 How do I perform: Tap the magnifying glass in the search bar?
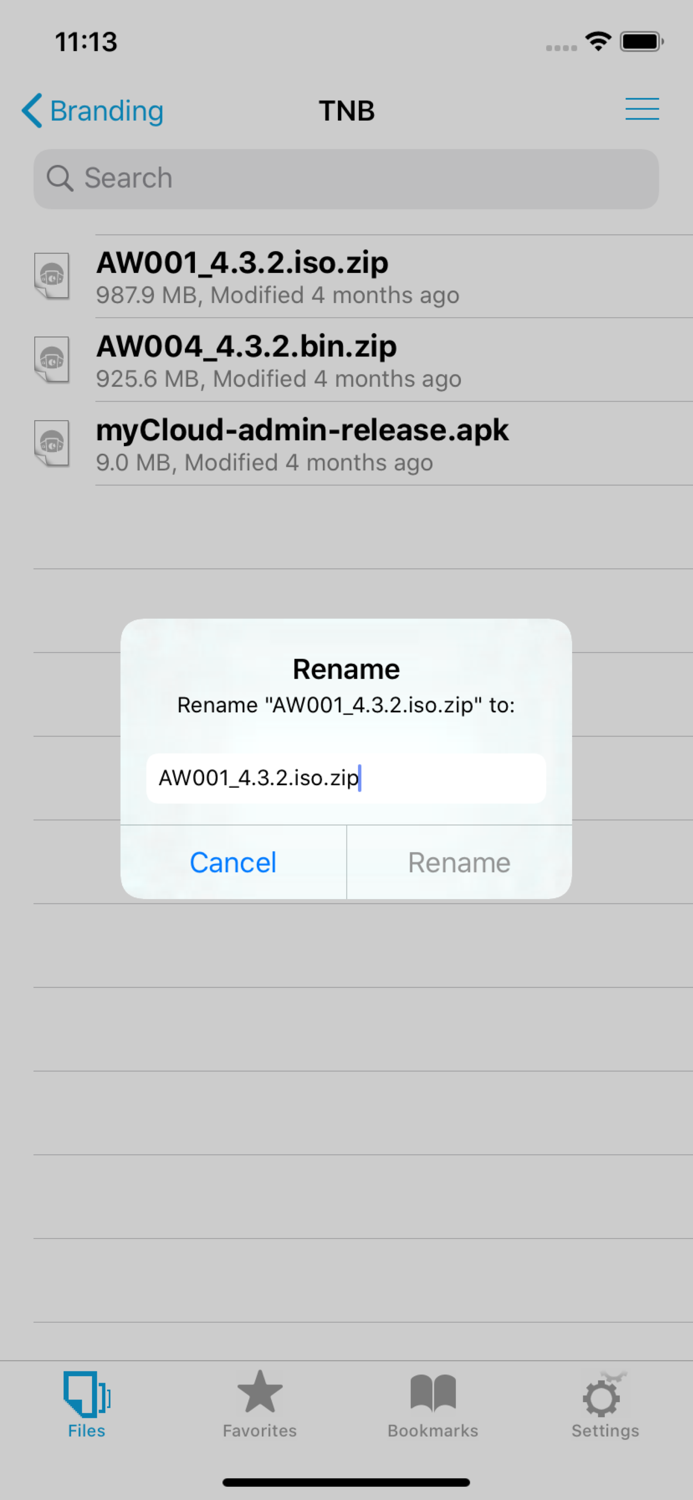pyautogui.click(x=59, y=178)
